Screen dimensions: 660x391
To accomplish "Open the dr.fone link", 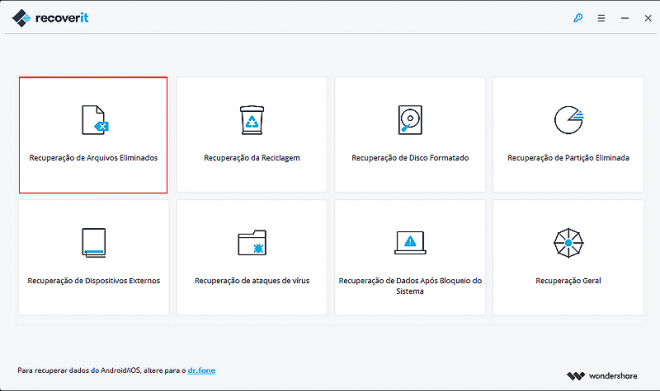I will coord(201,370).
